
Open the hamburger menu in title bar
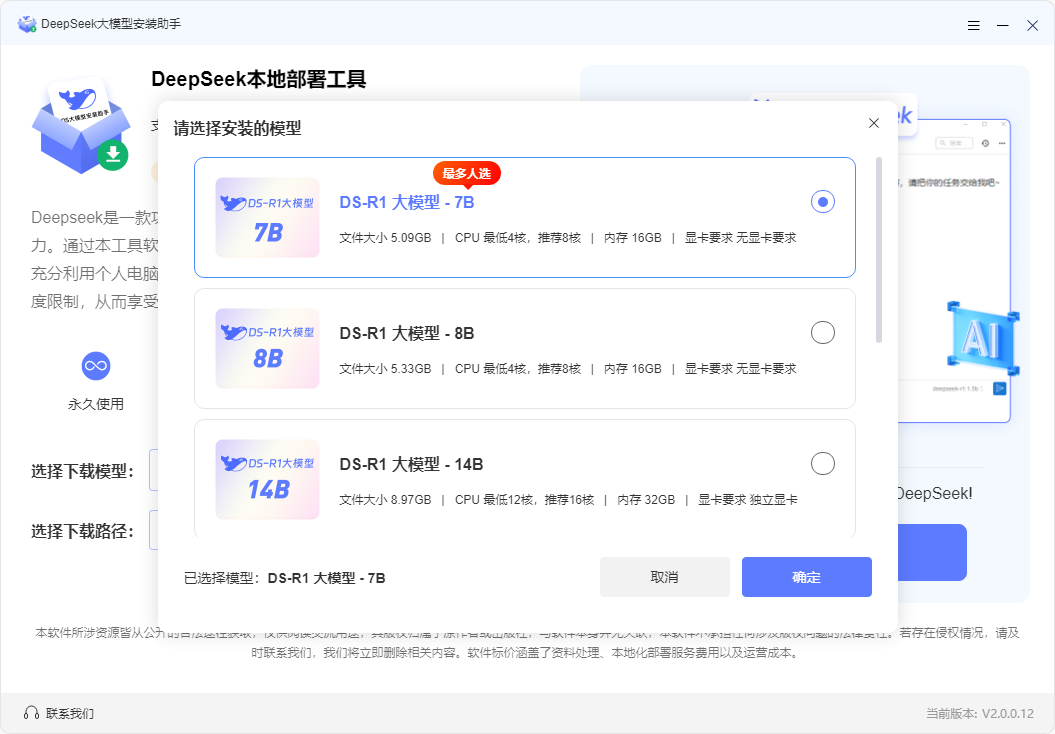coord(974,25)
